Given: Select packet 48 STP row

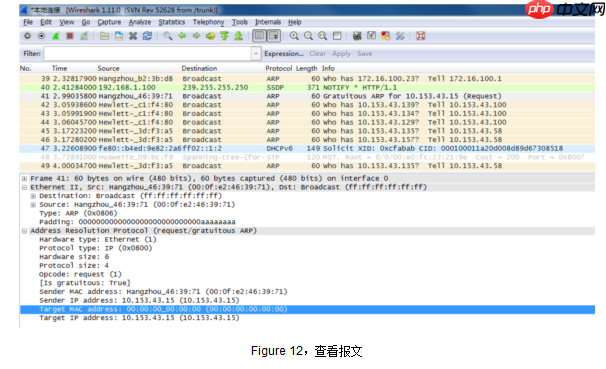Looking at the screenshot, I should click(x=307, y=157).
